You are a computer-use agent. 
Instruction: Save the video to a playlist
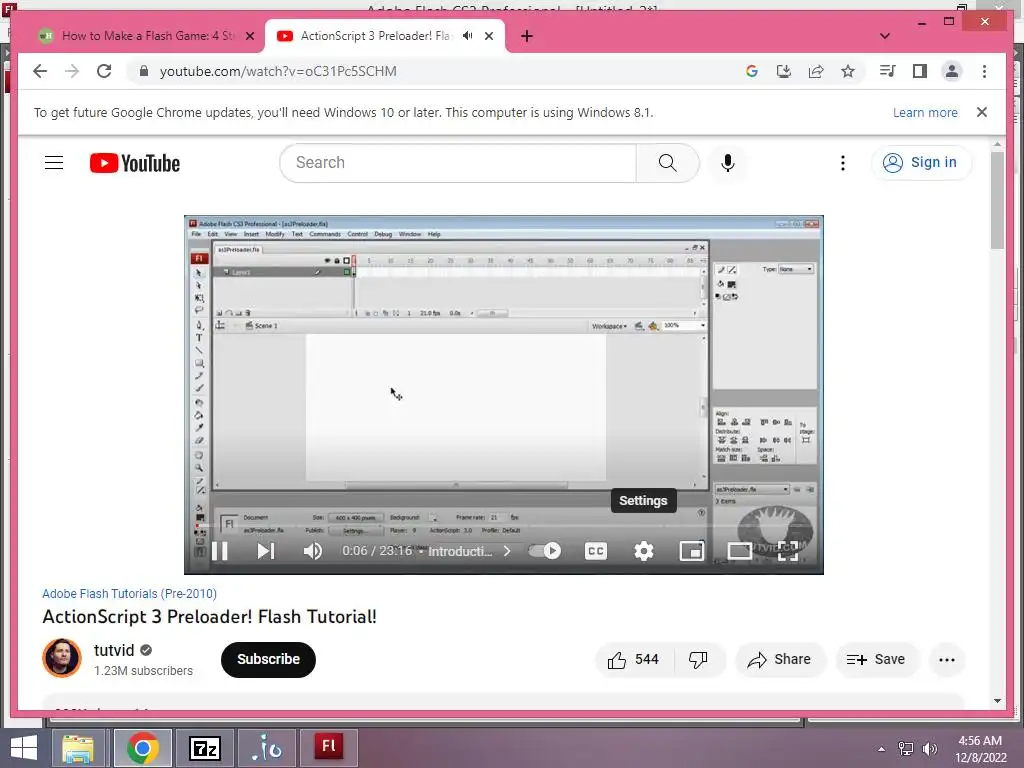876,660
